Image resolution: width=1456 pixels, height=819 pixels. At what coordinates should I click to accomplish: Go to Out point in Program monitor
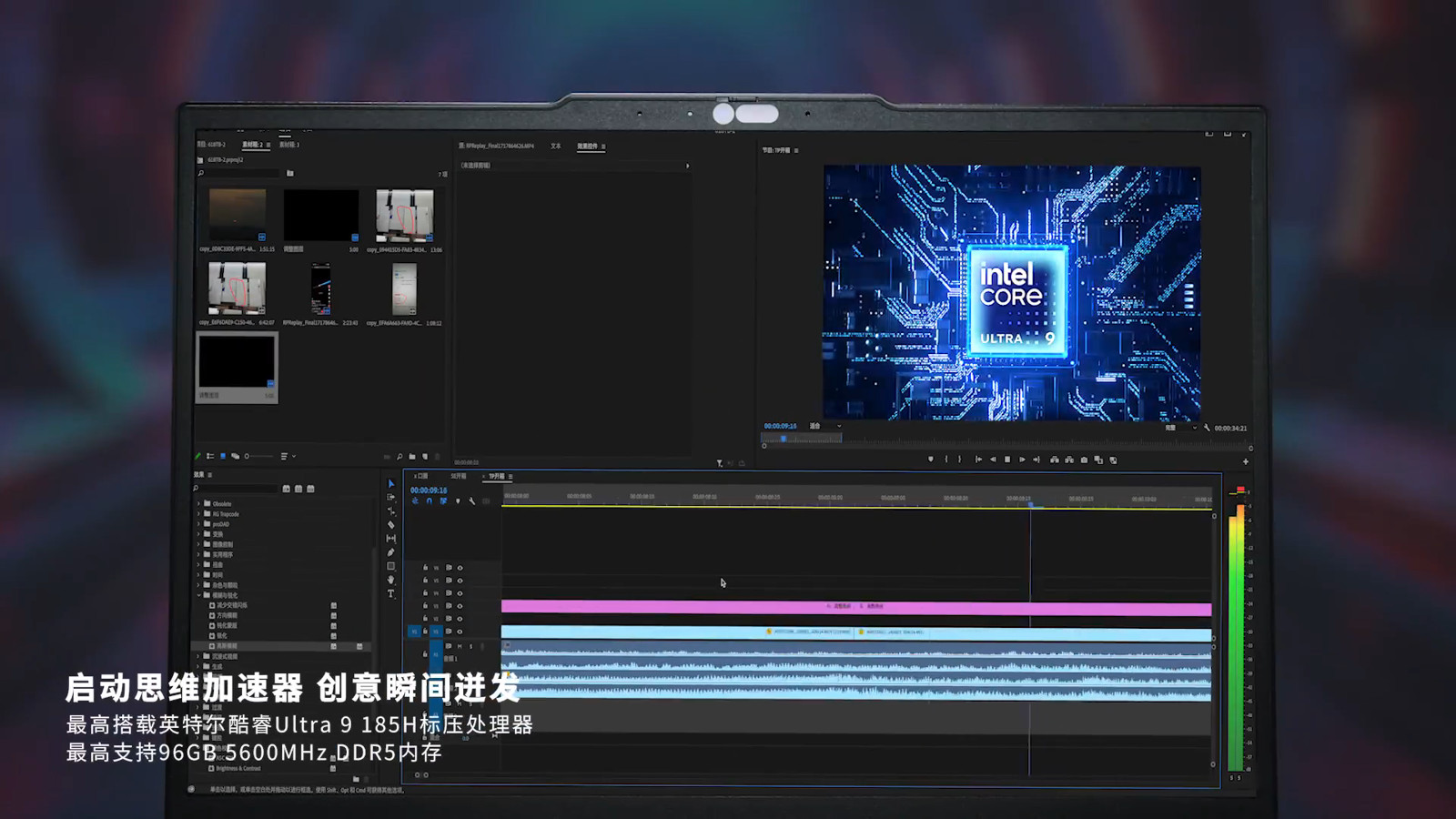point(1036,460)
